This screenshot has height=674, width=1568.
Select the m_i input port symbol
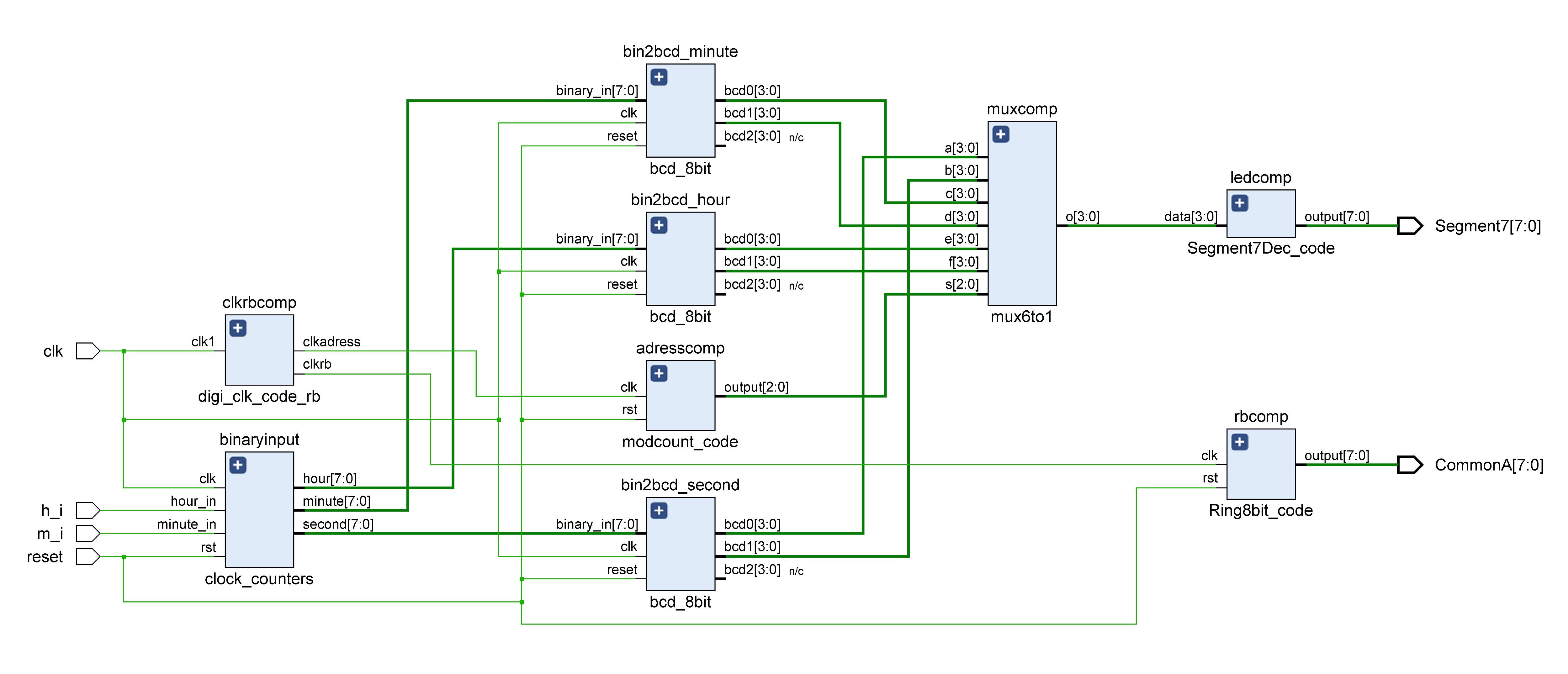[x=88, y=534]
